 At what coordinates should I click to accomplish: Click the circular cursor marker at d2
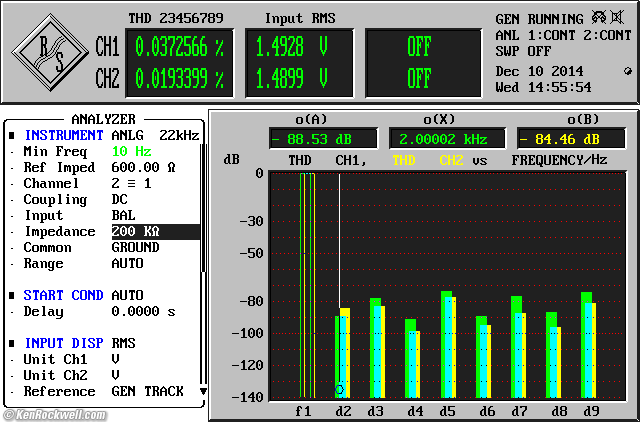pyautogui.click(x=340, y=389)
